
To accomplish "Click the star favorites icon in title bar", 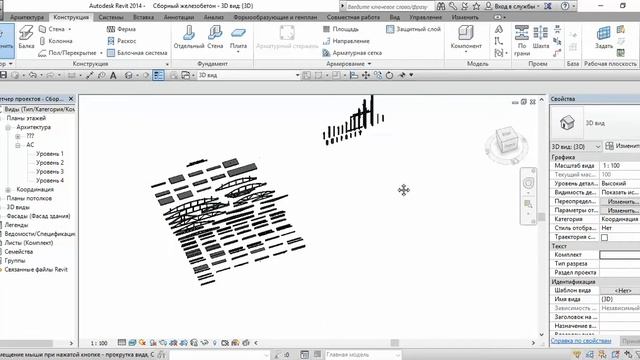I will pos(476,6).
